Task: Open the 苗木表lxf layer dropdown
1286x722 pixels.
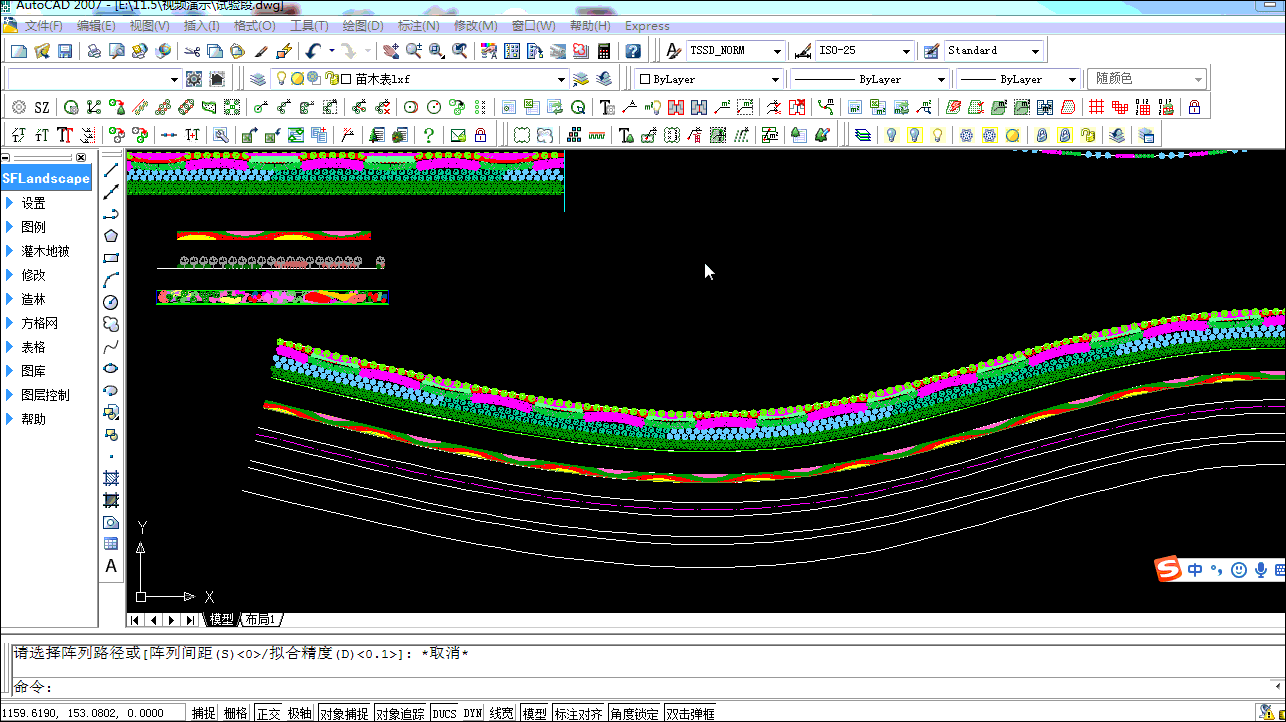Action: [561, 79]
